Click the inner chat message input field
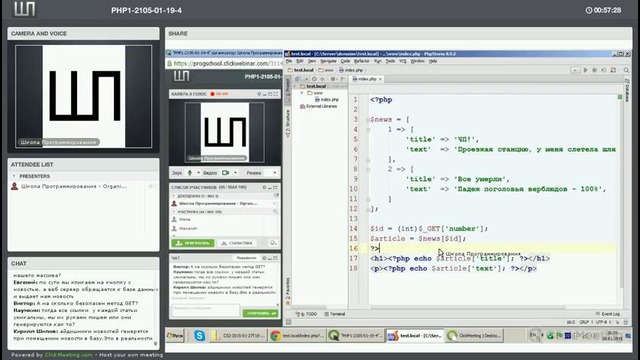This screenshot has height=360, width=640. coord(205,311)
